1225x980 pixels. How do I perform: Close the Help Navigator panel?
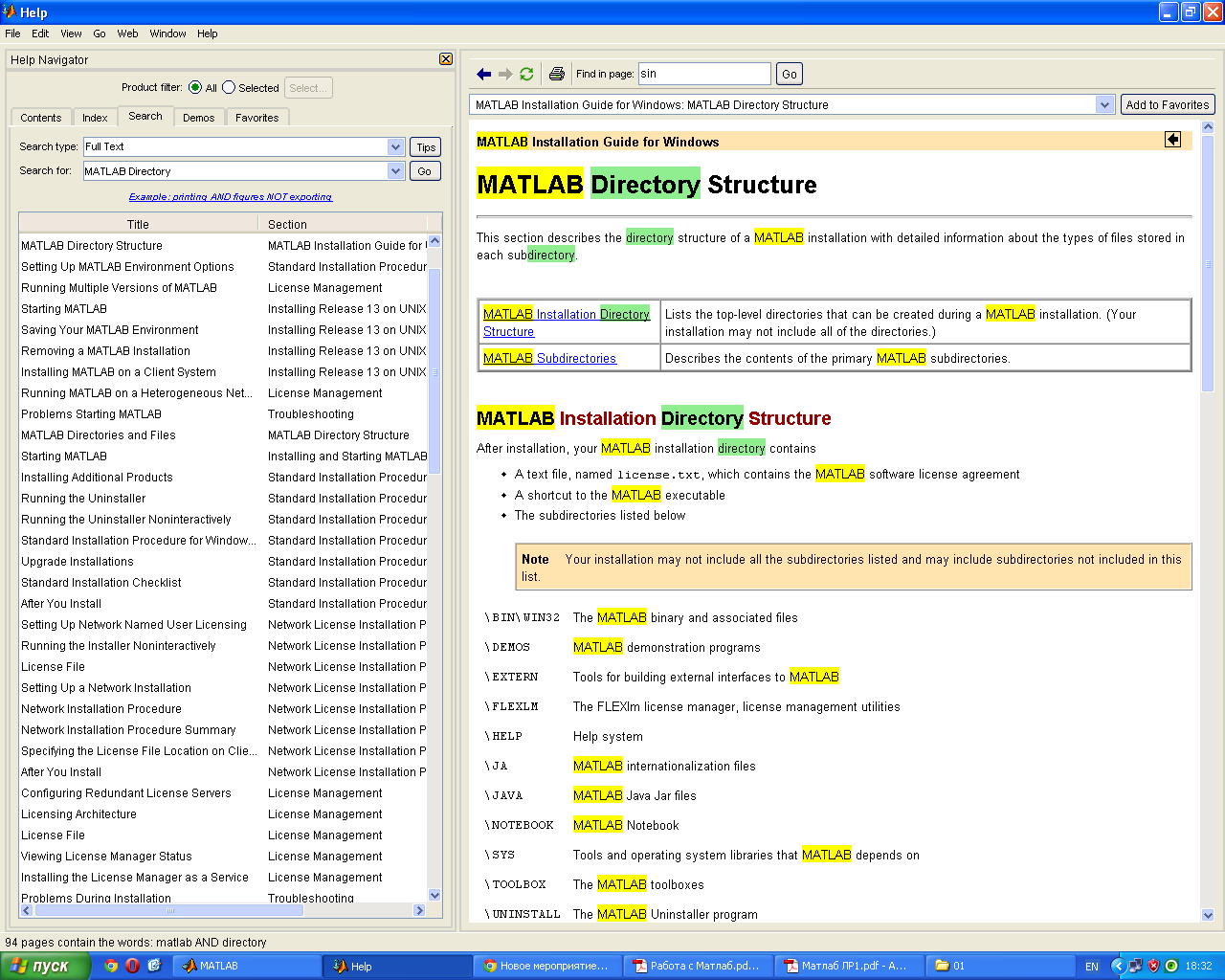pos(446,59)
